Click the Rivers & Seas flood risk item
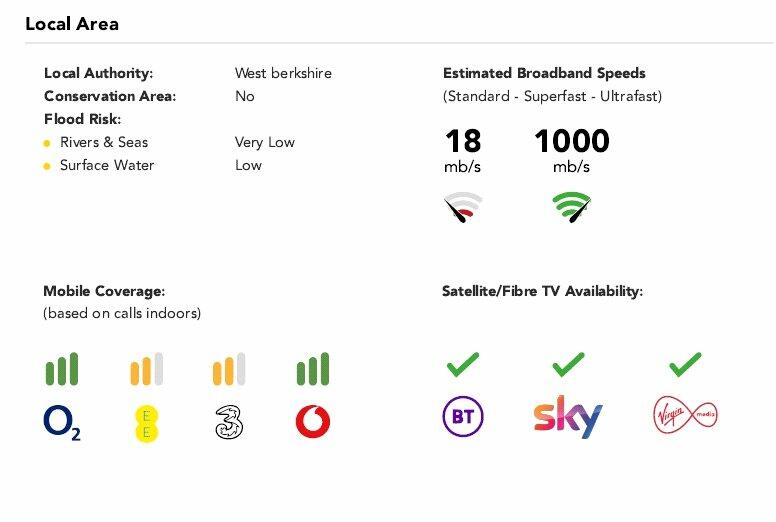This screenshot has height=522, width=776. 104,142
